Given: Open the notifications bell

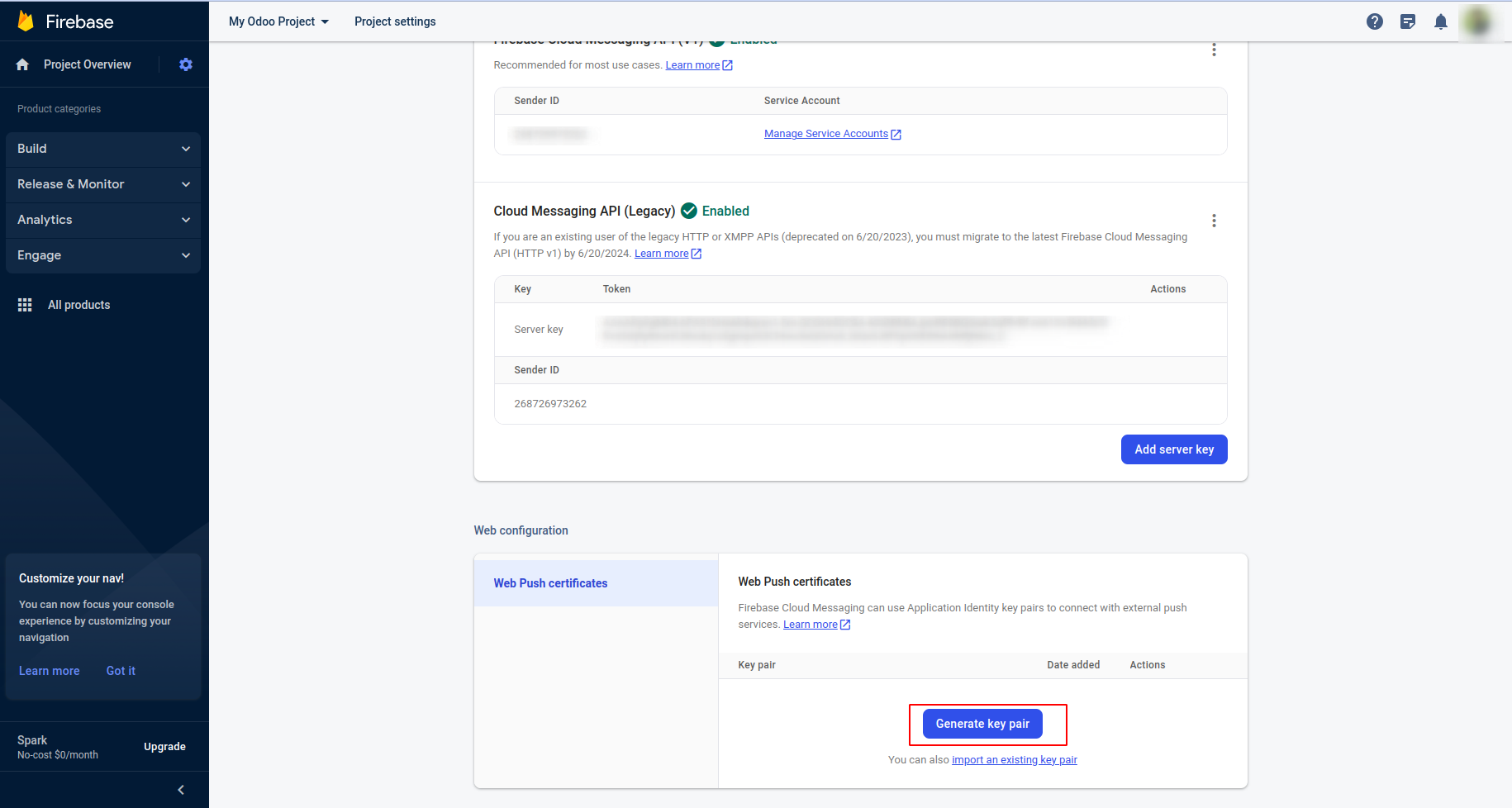Looking at the screenshot, I should tap(1441, 21).
